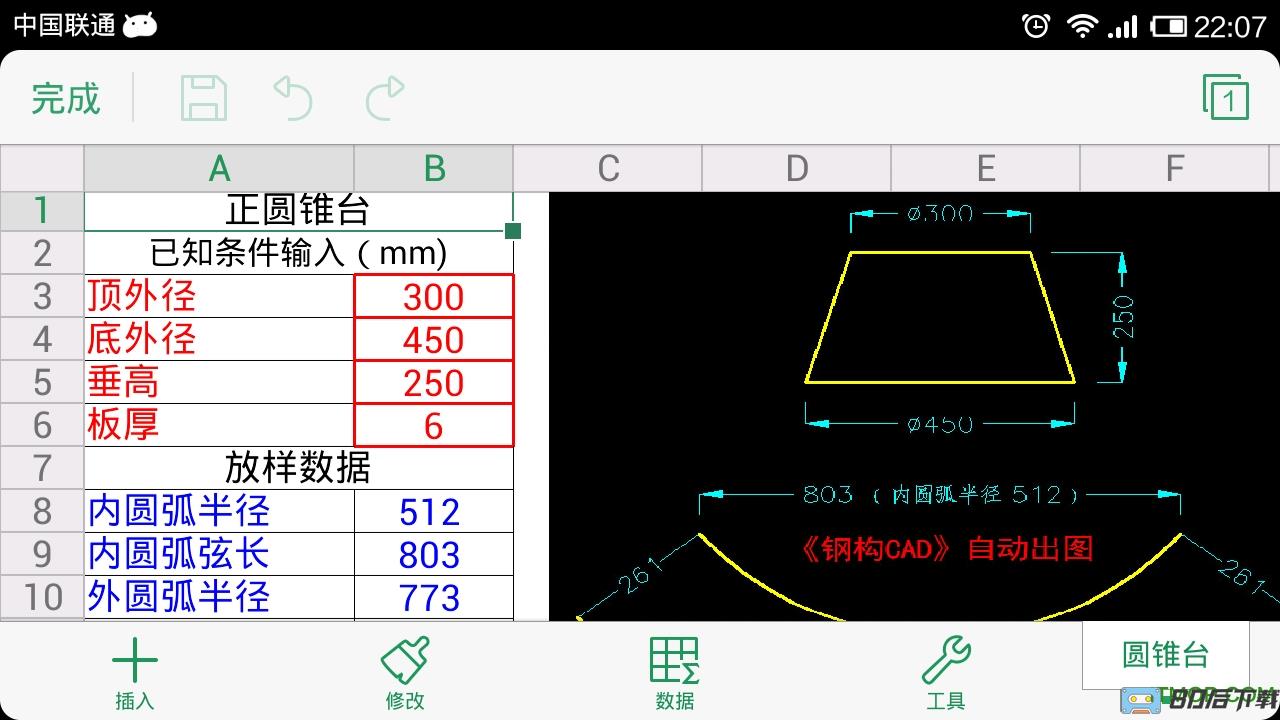
Task: Tap the save floppy disk icon
Action: tap(204, 98)
